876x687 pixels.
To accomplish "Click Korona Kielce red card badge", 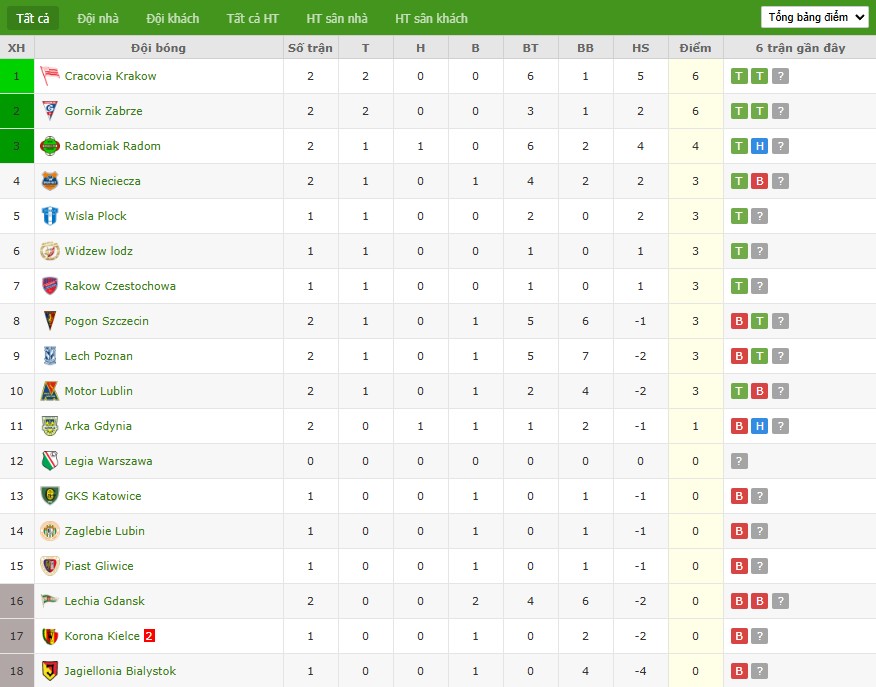I will click(x=149, y=636).
